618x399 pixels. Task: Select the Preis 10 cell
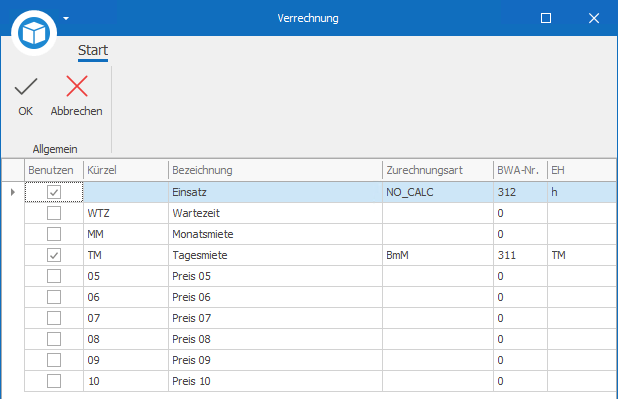275,381
